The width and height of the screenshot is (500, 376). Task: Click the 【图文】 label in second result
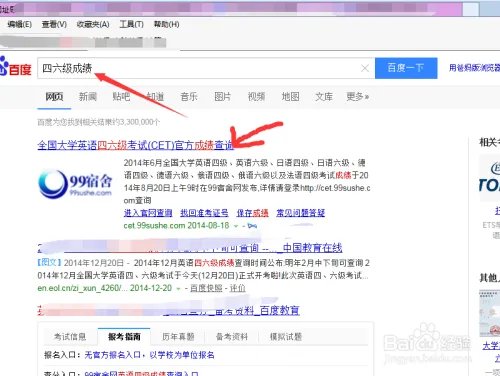[49, 263]
